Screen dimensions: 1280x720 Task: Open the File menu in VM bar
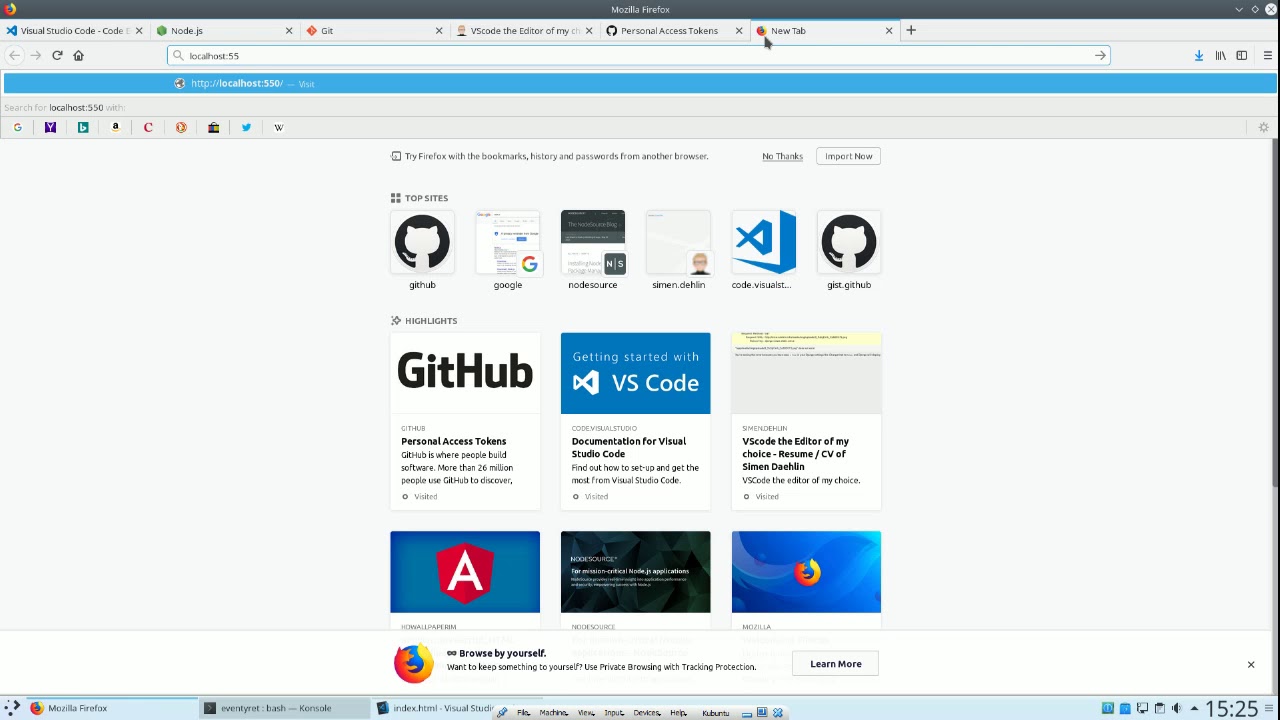(x=523, y=713)
